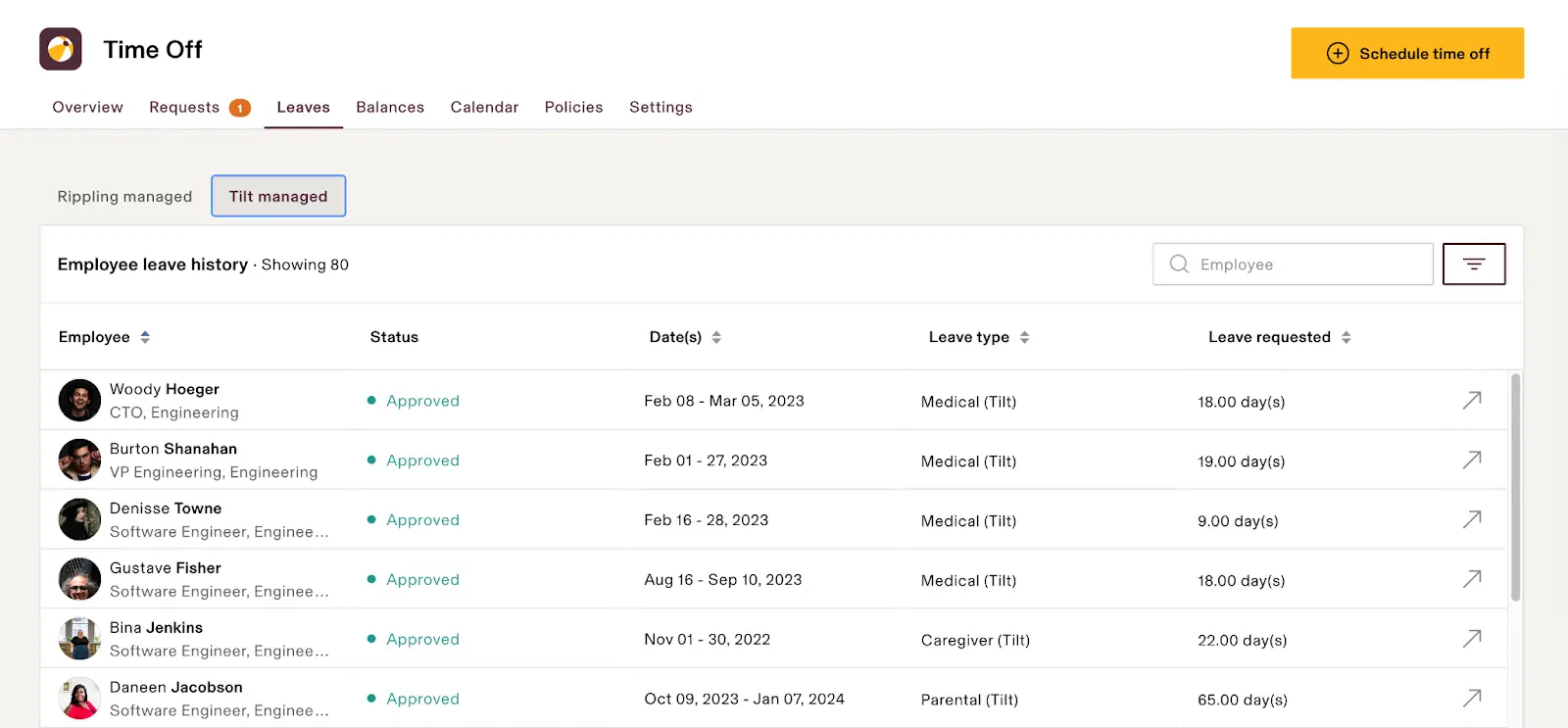The height and width of the screenshot is (728, 1568).
Task: Click 'Oct 09, 2023 - Jan 07, 2024' cell
Action: [745, 700]
